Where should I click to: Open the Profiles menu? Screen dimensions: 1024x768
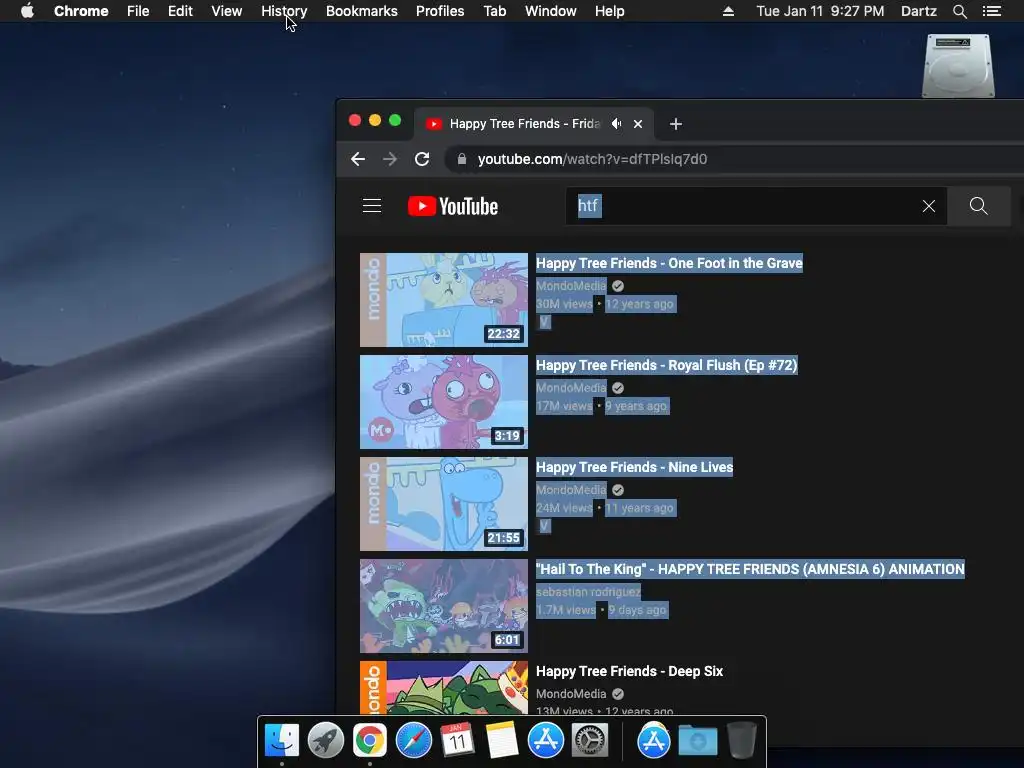(440, 11)
